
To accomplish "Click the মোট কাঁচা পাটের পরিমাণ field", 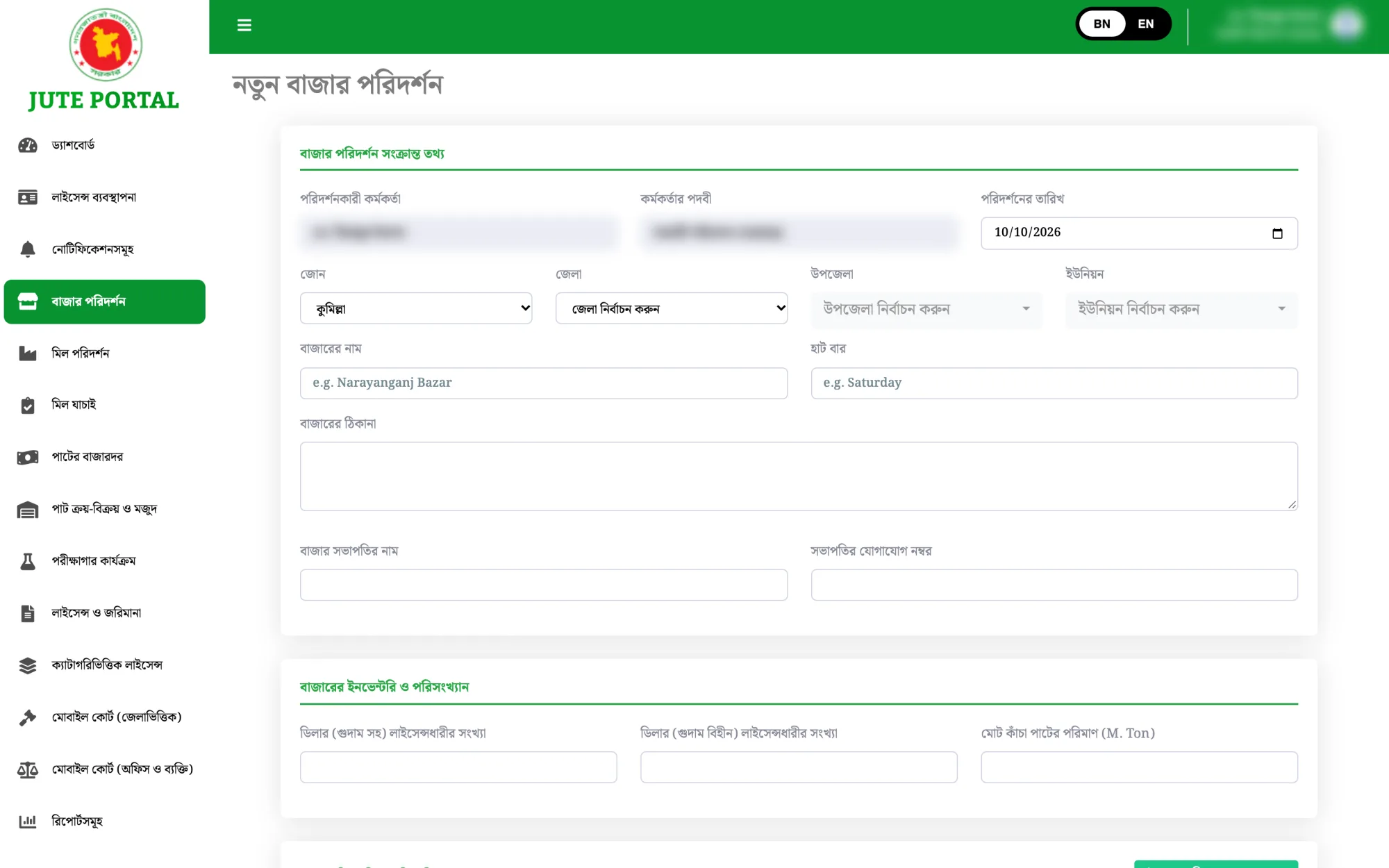I will (1139, 767).
